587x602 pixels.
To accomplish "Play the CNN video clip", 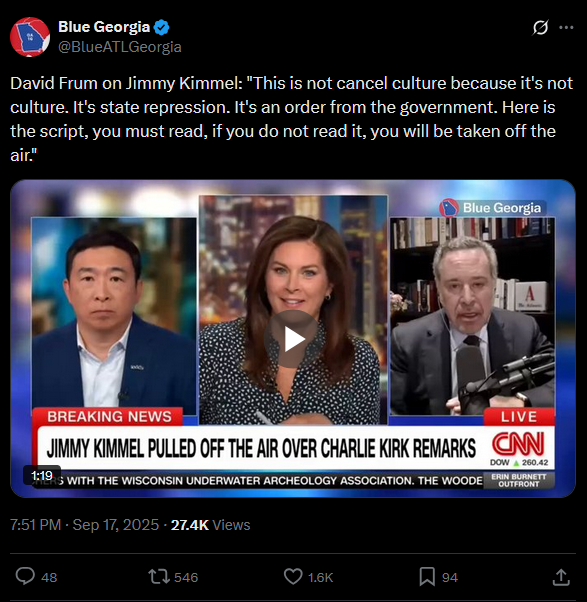I will (293, 339).
